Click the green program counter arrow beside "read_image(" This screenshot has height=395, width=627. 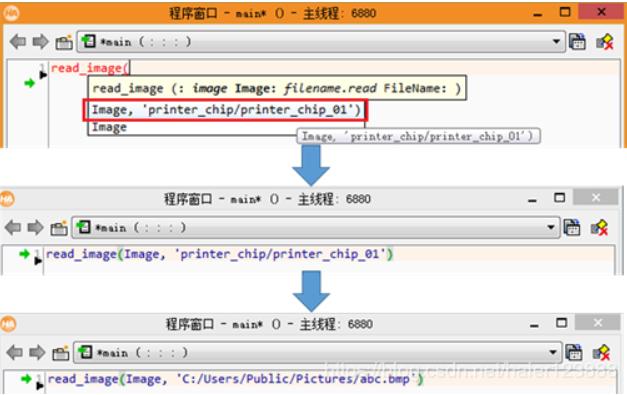(x=29, y=83)
